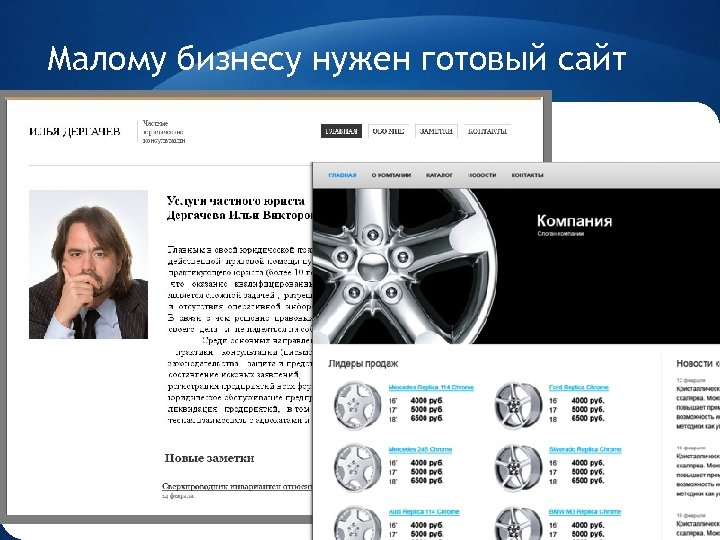
Task: Click the Лидеры продаж heading
Action: [363, 364]
